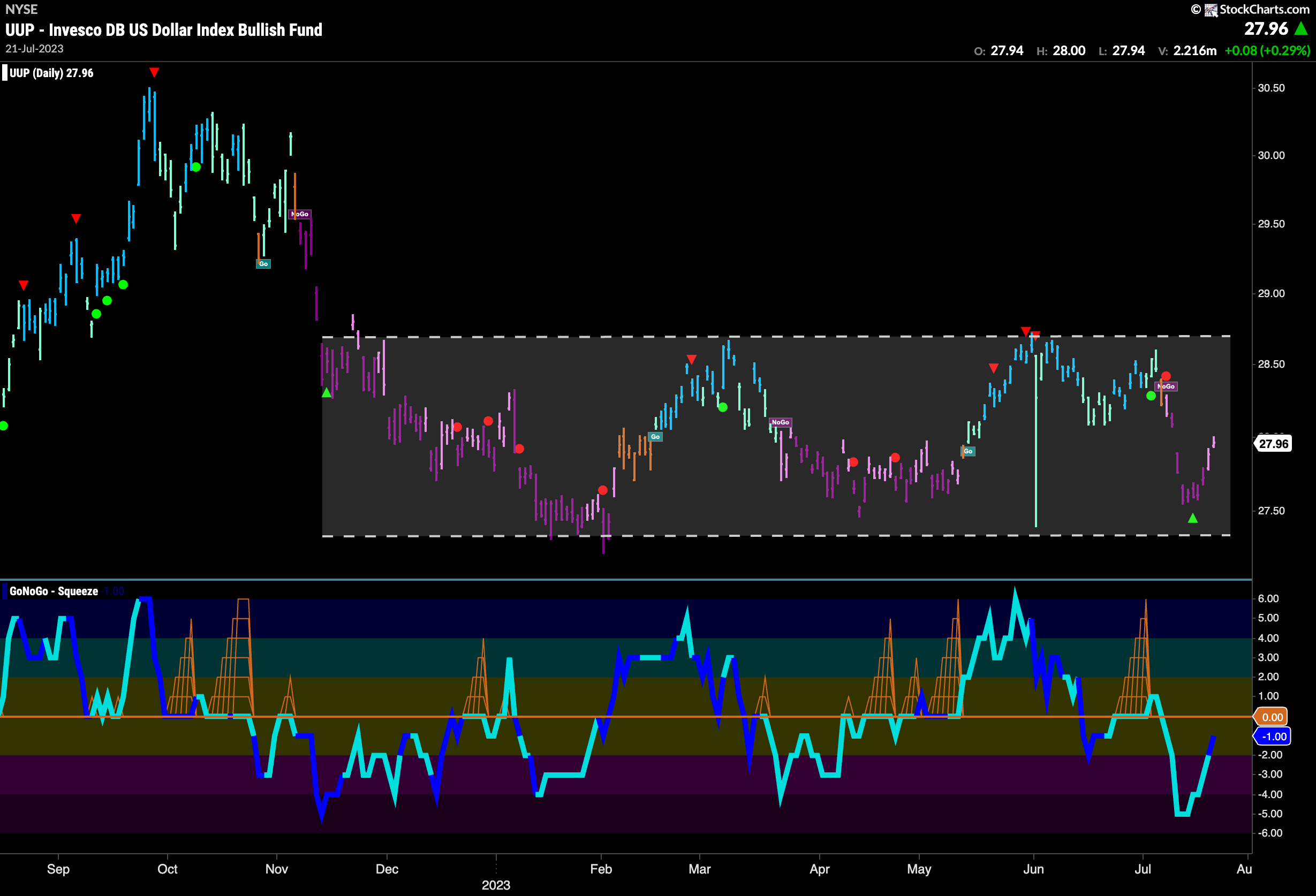The height and width of the screenshot is (896, 1316).
Task: Click the low value L: 27.94
Action: pos(1121,51)
